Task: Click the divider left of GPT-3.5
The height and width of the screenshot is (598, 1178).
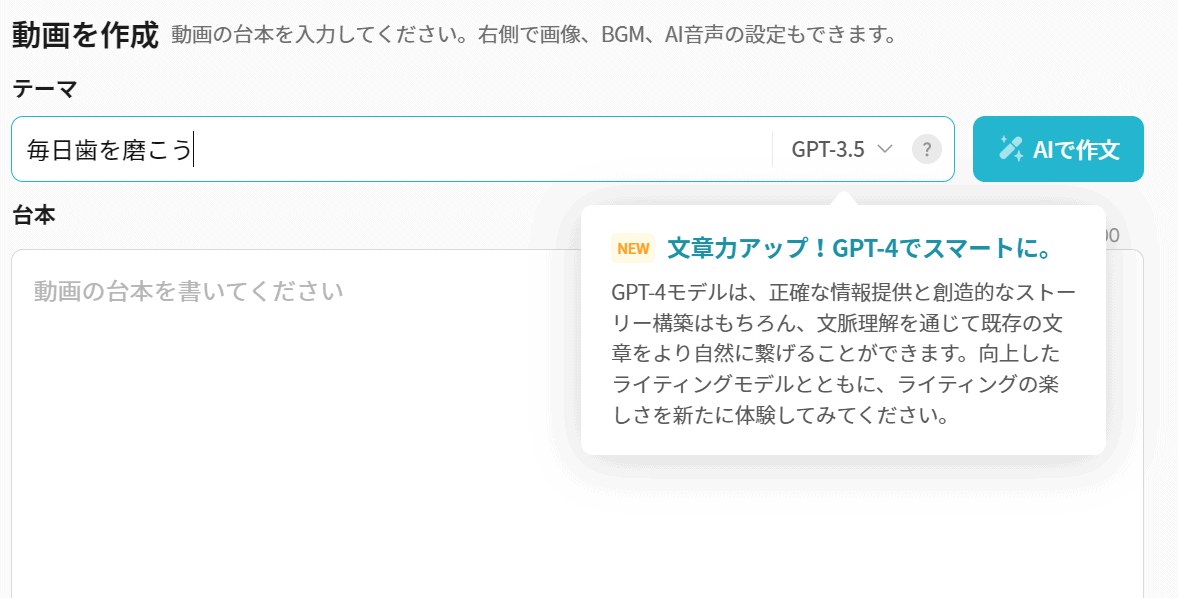Action: click(772, 150)
